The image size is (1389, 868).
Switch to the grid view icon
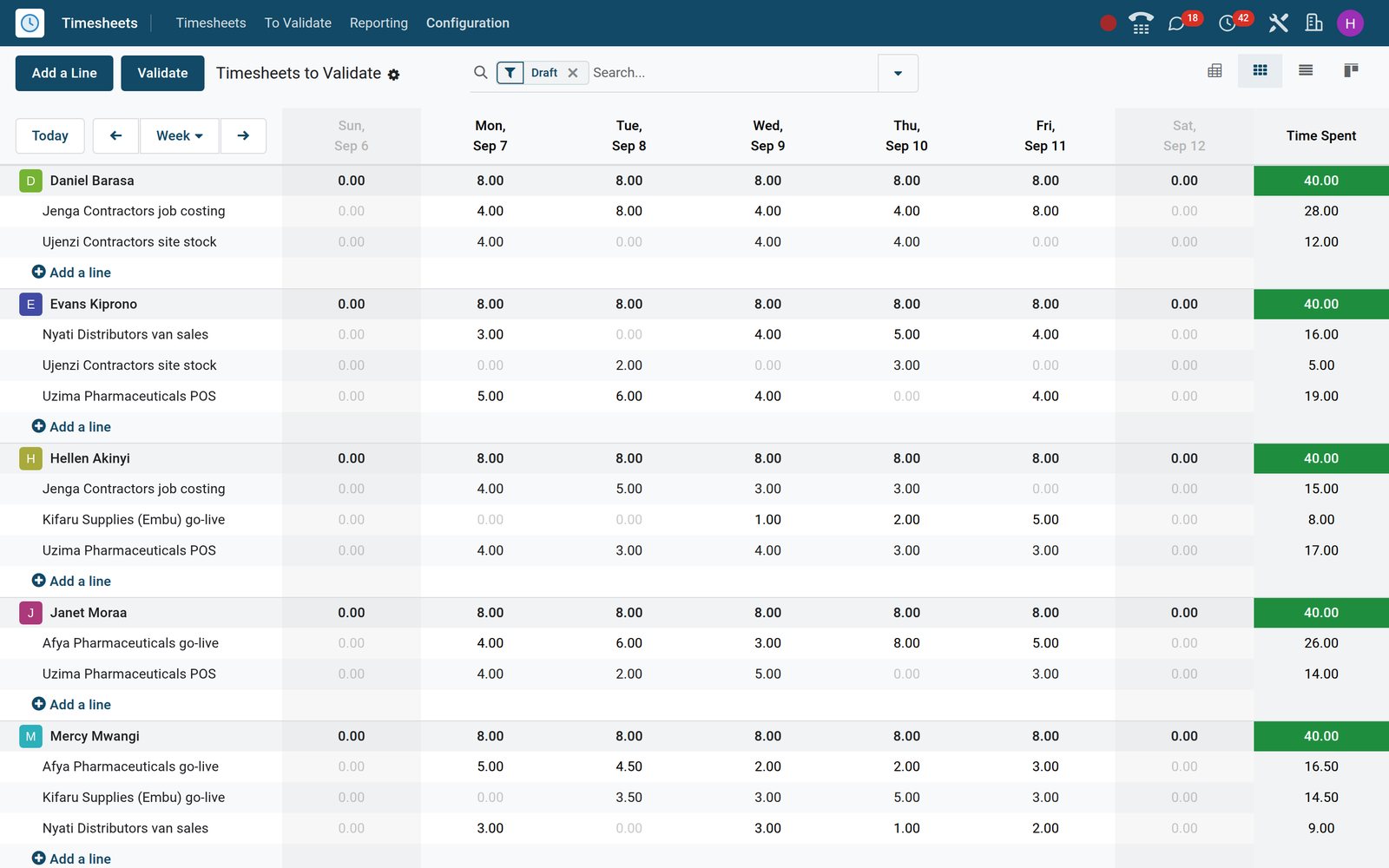pyautogui.click(x=1260, y=70)
